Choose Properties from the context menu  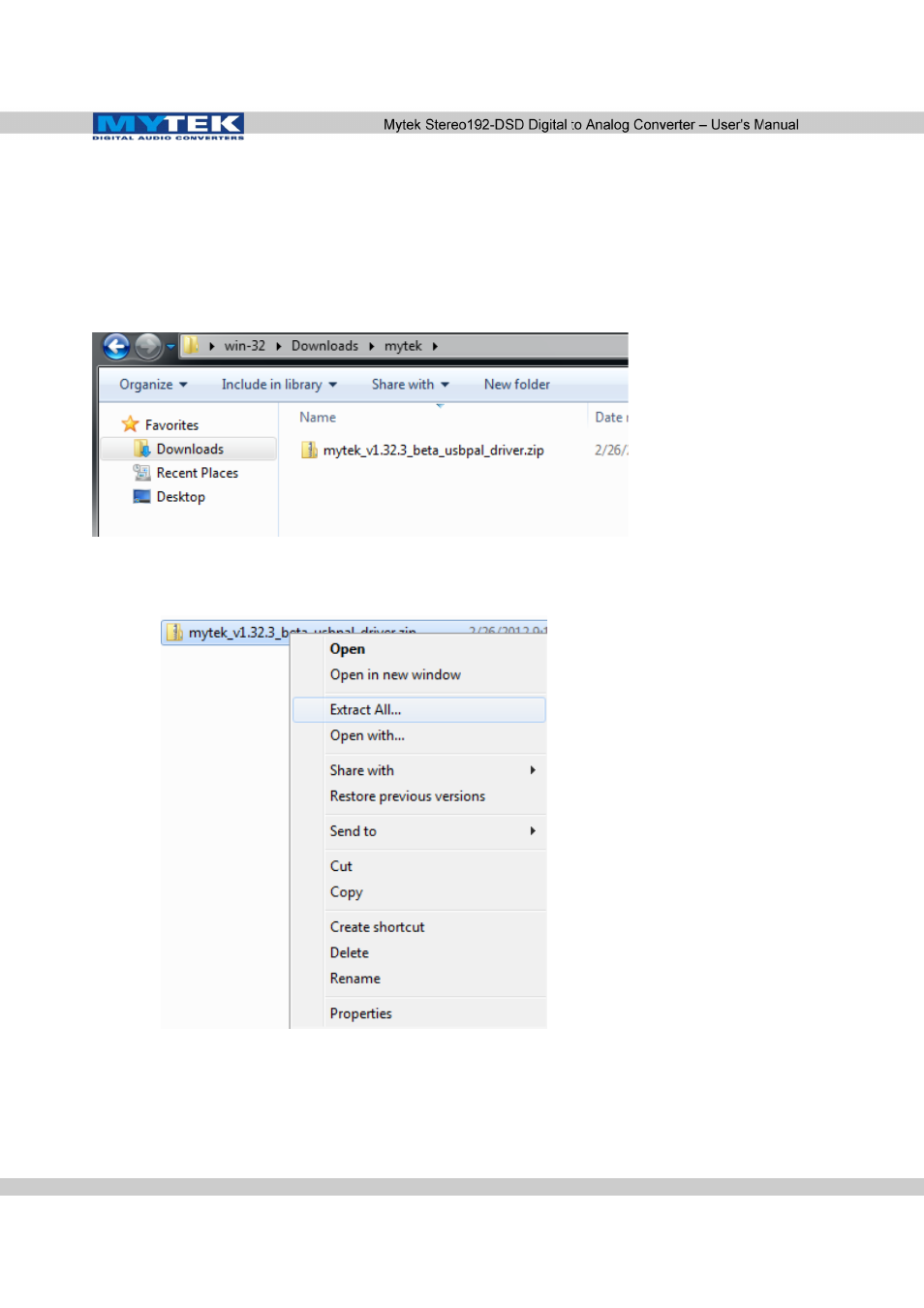[x=361, y=1014]
